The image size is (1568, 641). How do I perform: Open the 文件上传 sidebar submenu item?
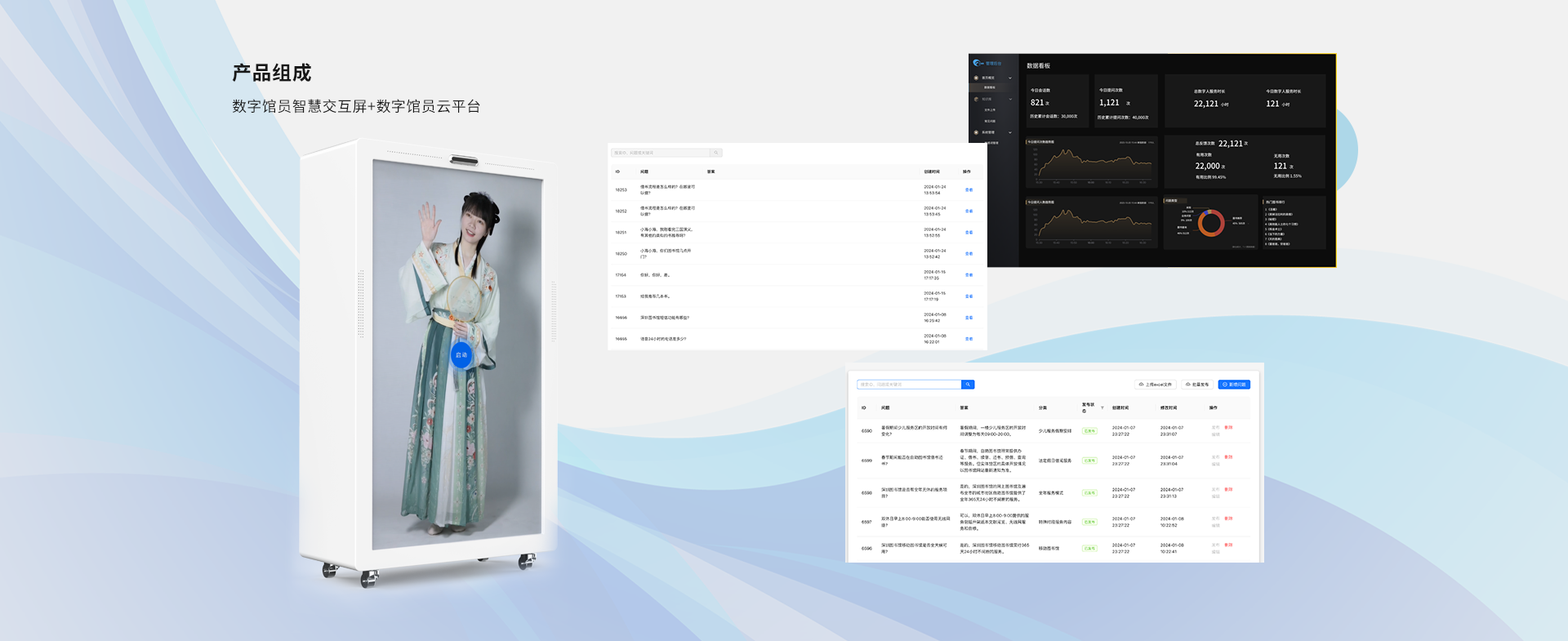pyautogui.click(x=990, y=109)
